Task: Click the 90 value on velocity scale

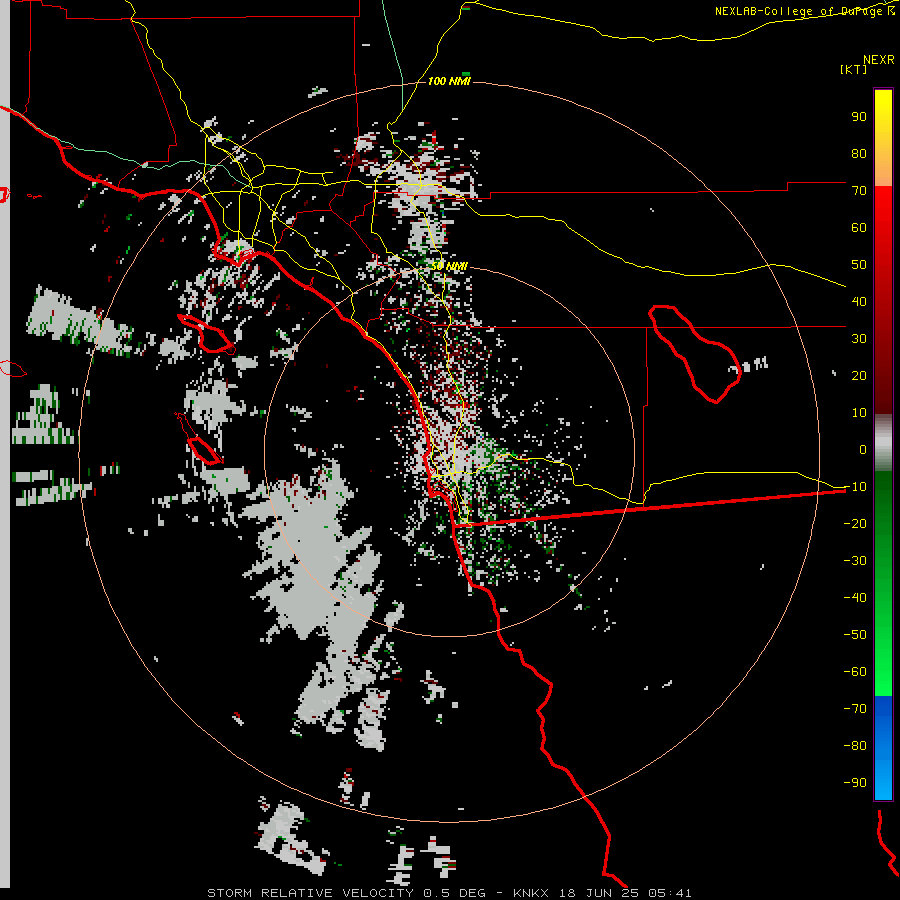Action: click(x=859, y=117)
